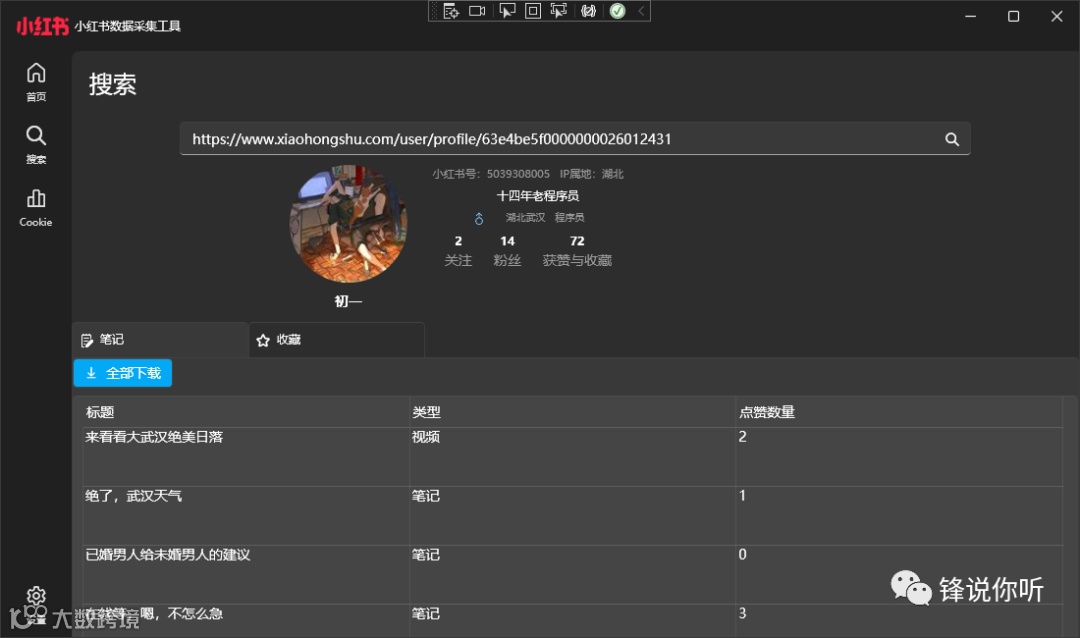1080x638 pixels.
Task: Click the hot reload braces icon
Action: click(x=588, y=11)
